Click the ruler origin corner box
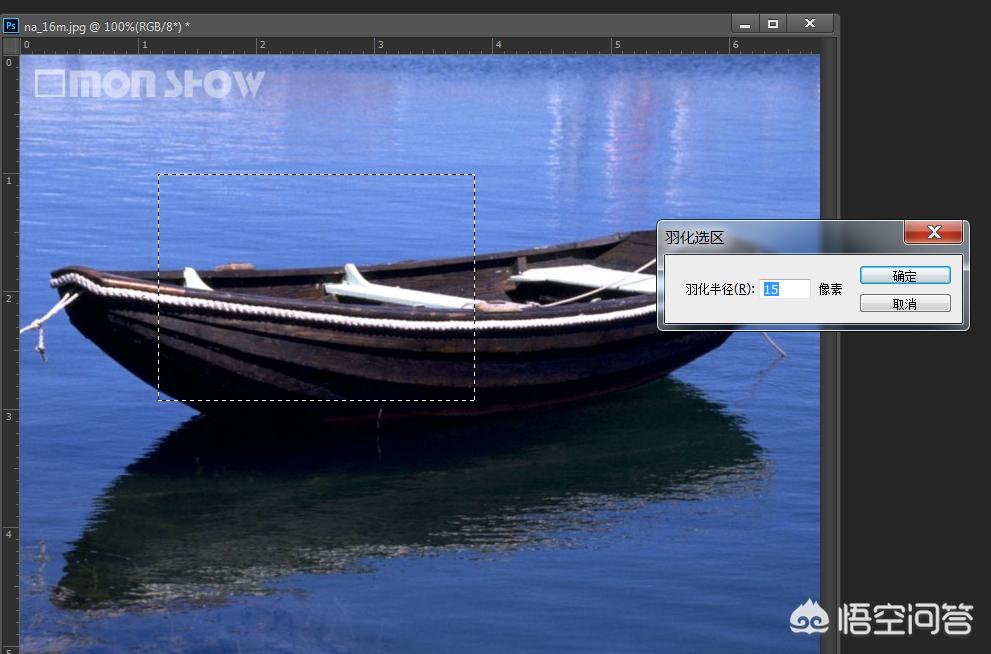Viewport: 991px width, 654px height. pos(10,46)
